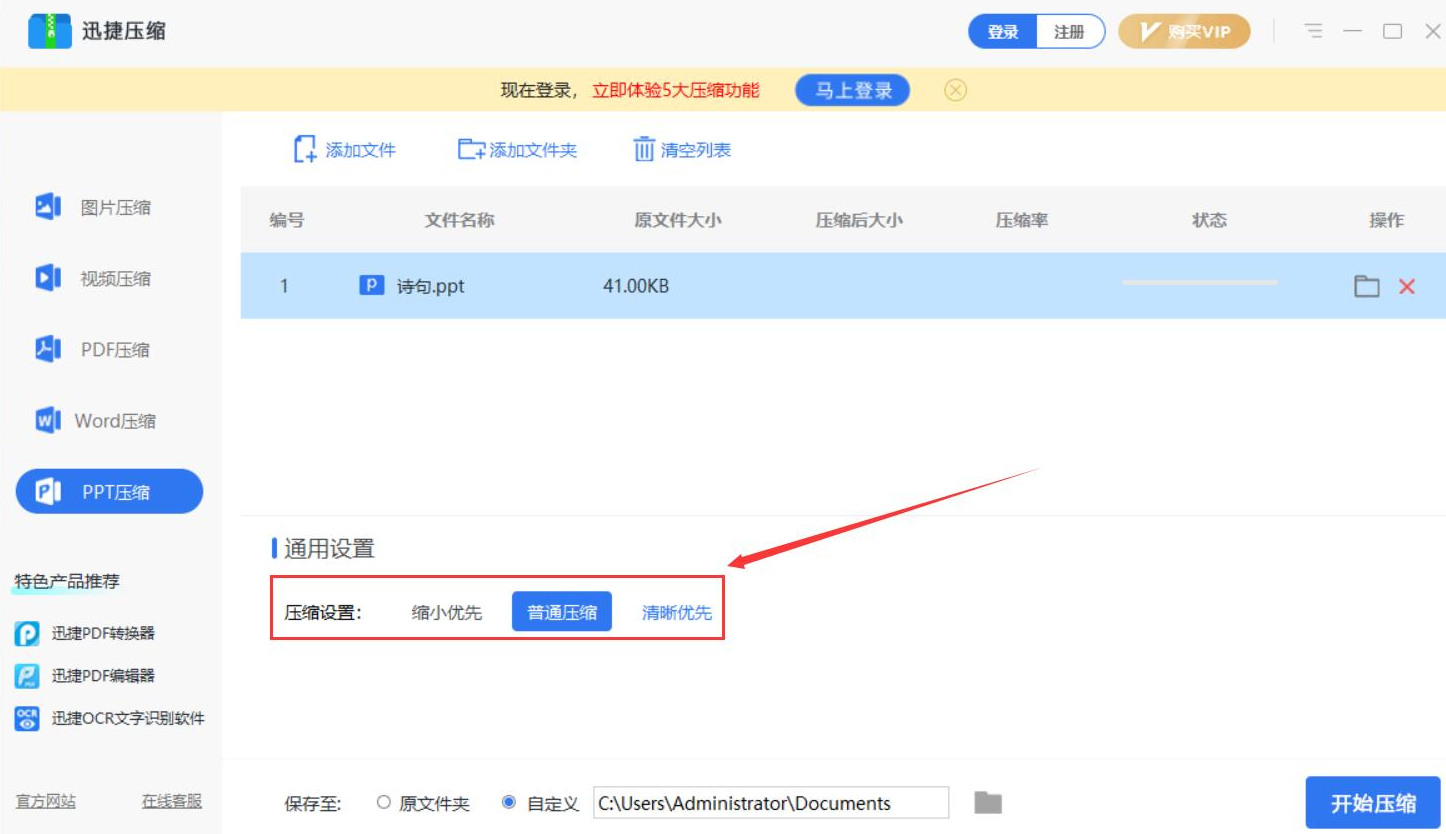The image size is (1446, 834).
Task: Switch to 图片压缩 tab
Action: click(x=110, y=207)
